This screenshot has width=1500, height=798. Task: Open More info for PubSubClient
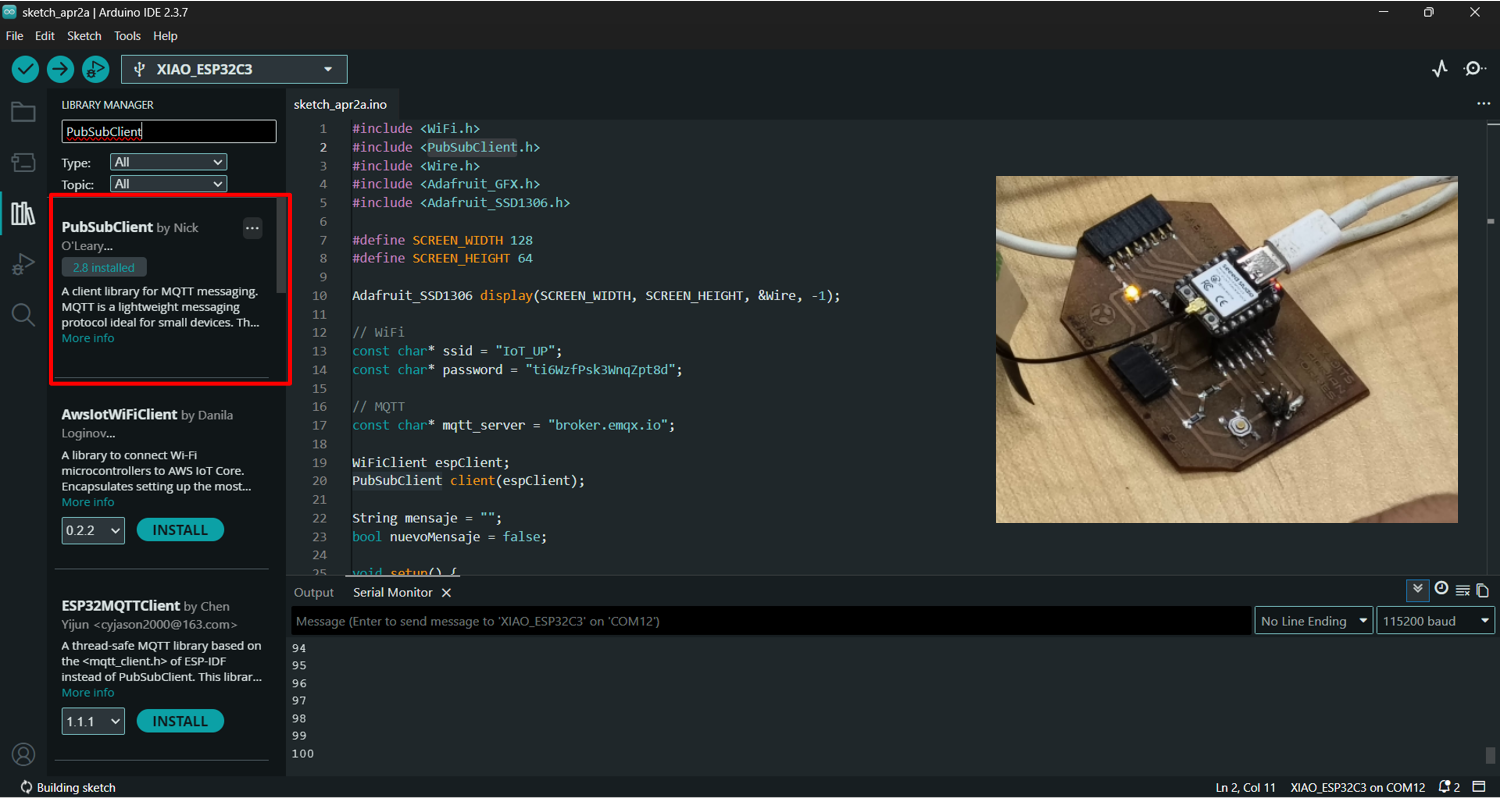tap(88, 338)
